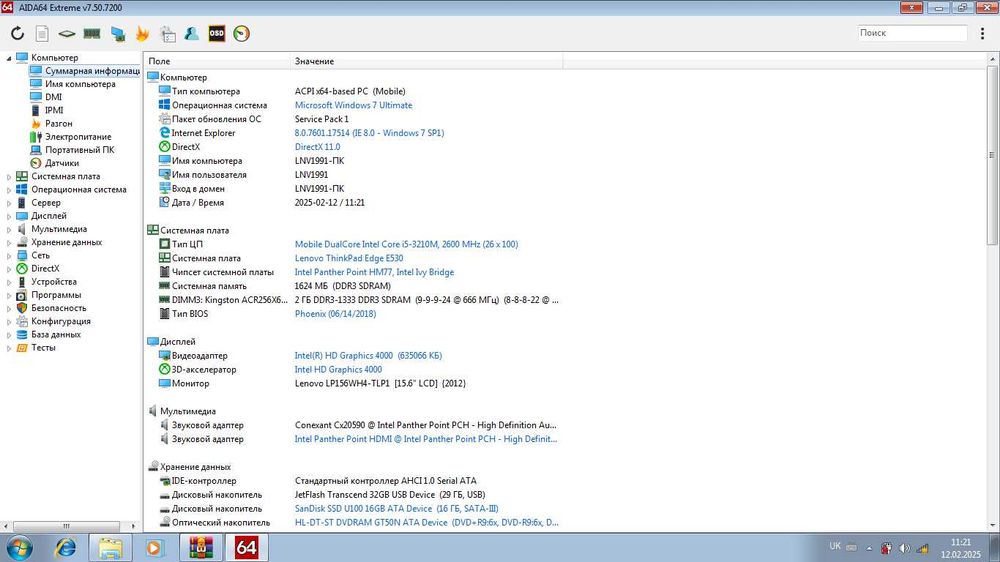Open the monitor diagnostics toolbar icon
This screenshot has height=562, width=1000.
coord(118,34)
